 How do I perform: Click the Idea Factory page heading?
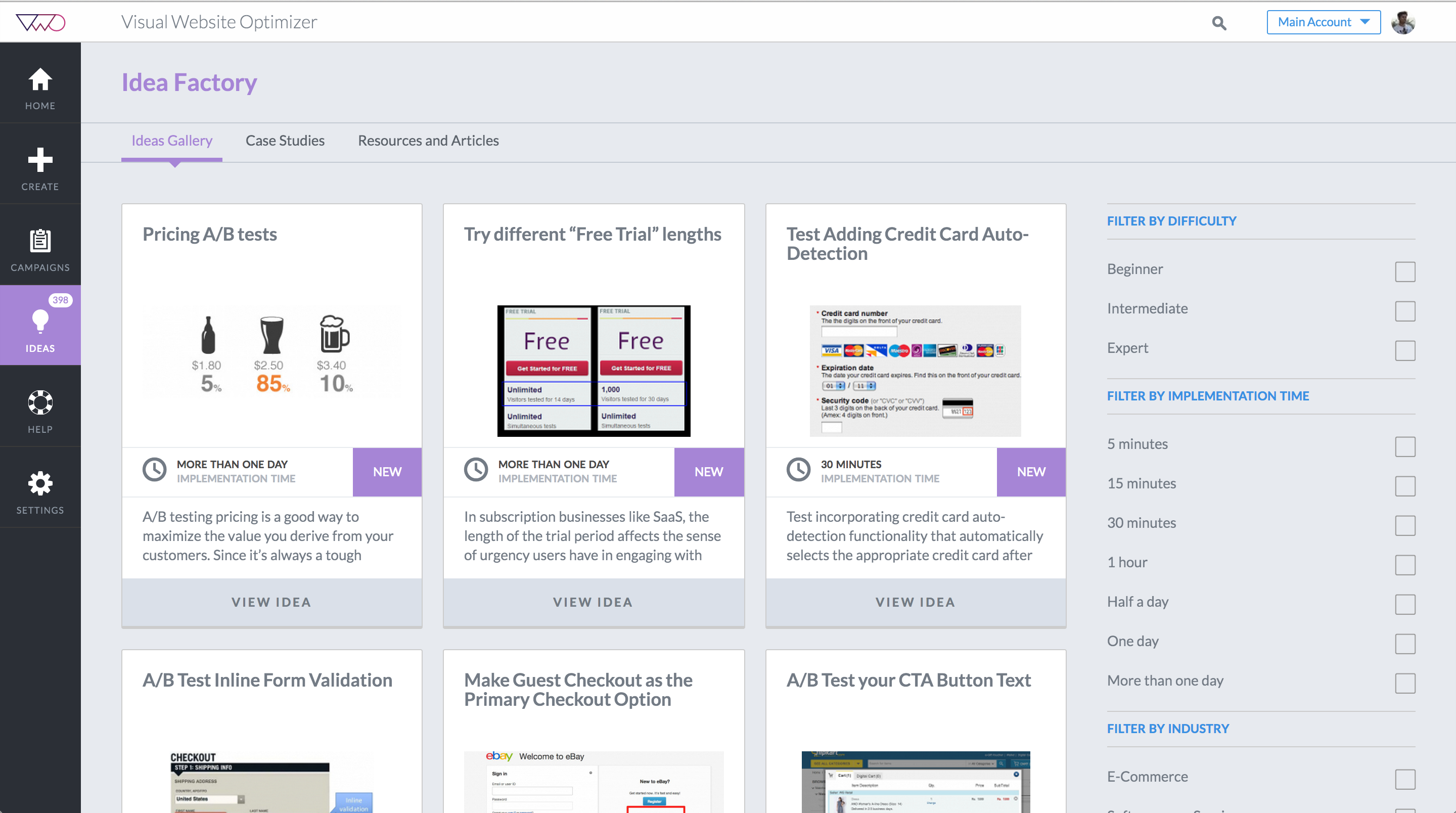(190, 82)
